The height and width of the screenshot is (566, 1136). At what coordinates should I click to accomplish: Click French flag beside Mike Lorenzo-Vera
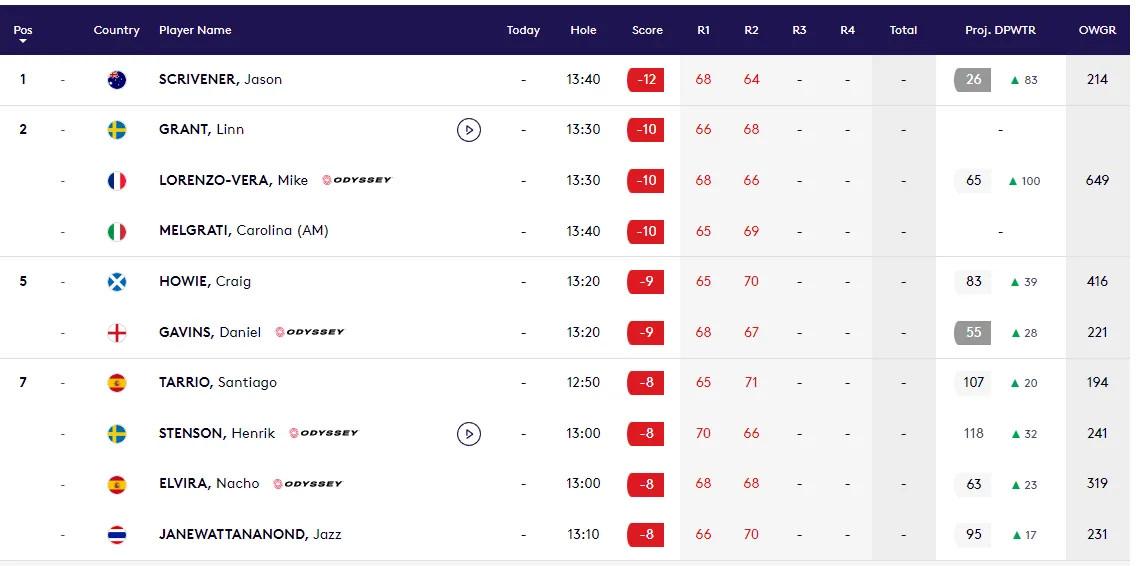117,180
